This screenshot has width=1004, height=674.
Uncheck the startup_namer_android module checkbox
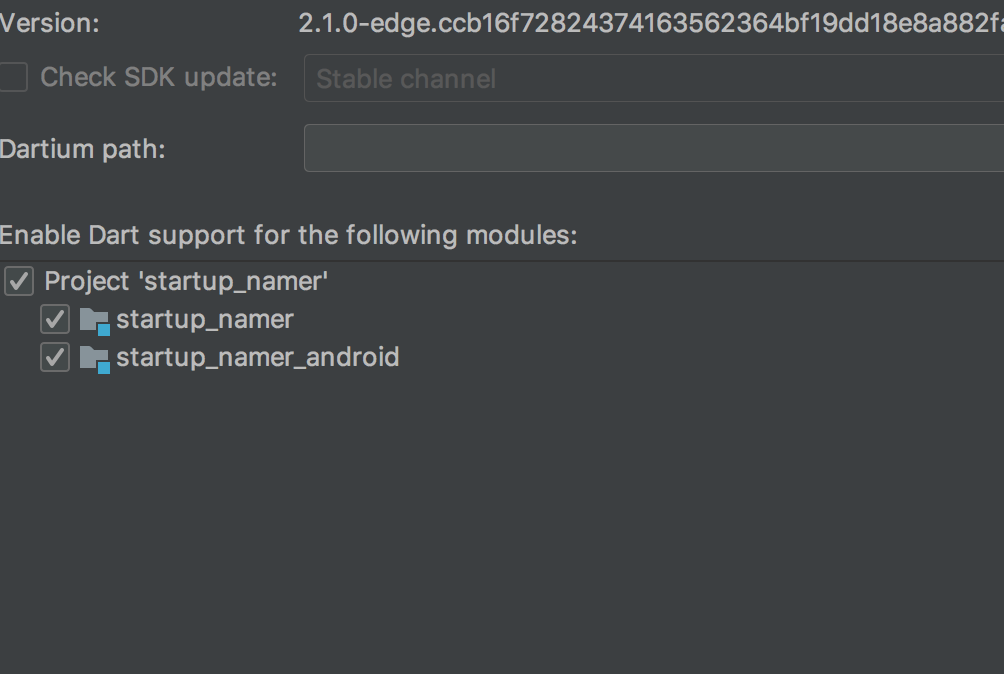pos(55,357)
